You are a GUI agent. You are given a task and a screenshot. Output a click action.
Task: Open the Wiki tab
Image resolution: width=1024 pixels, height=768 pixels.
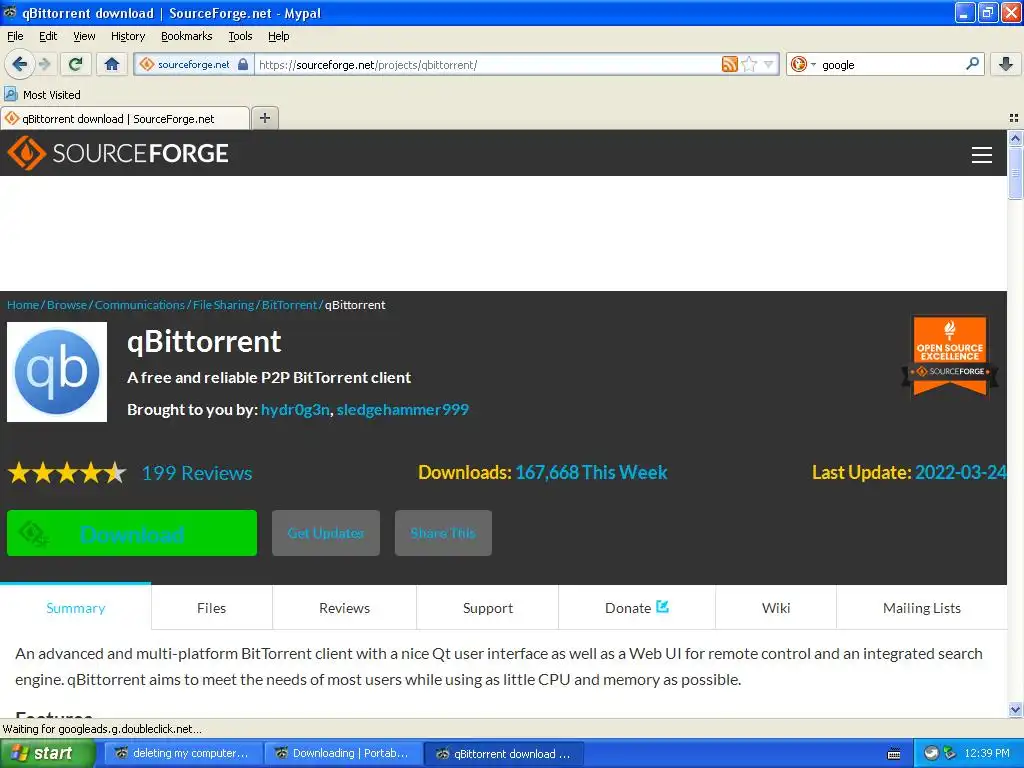[x=776, y=608]
